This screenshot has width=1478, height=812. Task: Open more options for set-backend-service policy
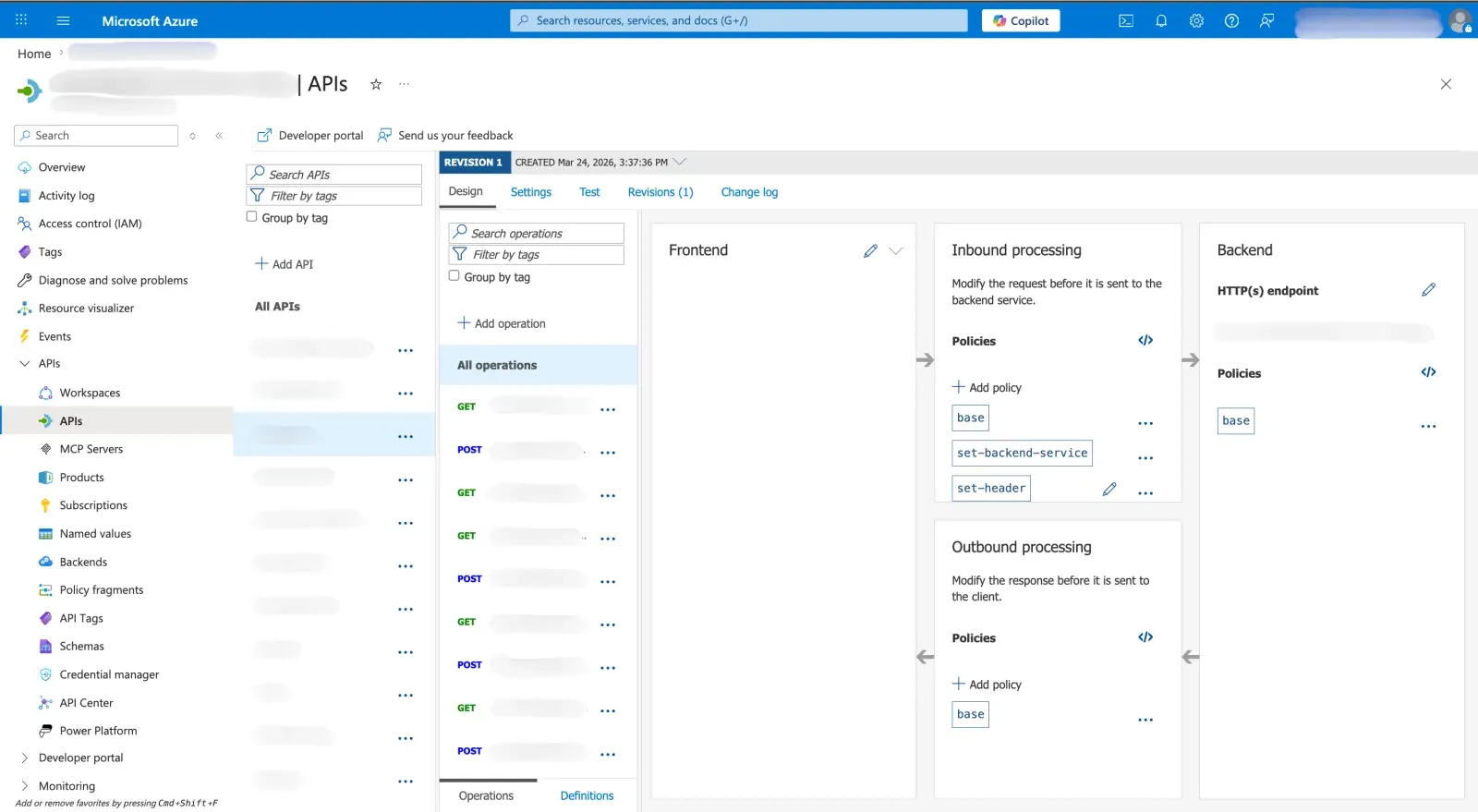point(1145,458)
